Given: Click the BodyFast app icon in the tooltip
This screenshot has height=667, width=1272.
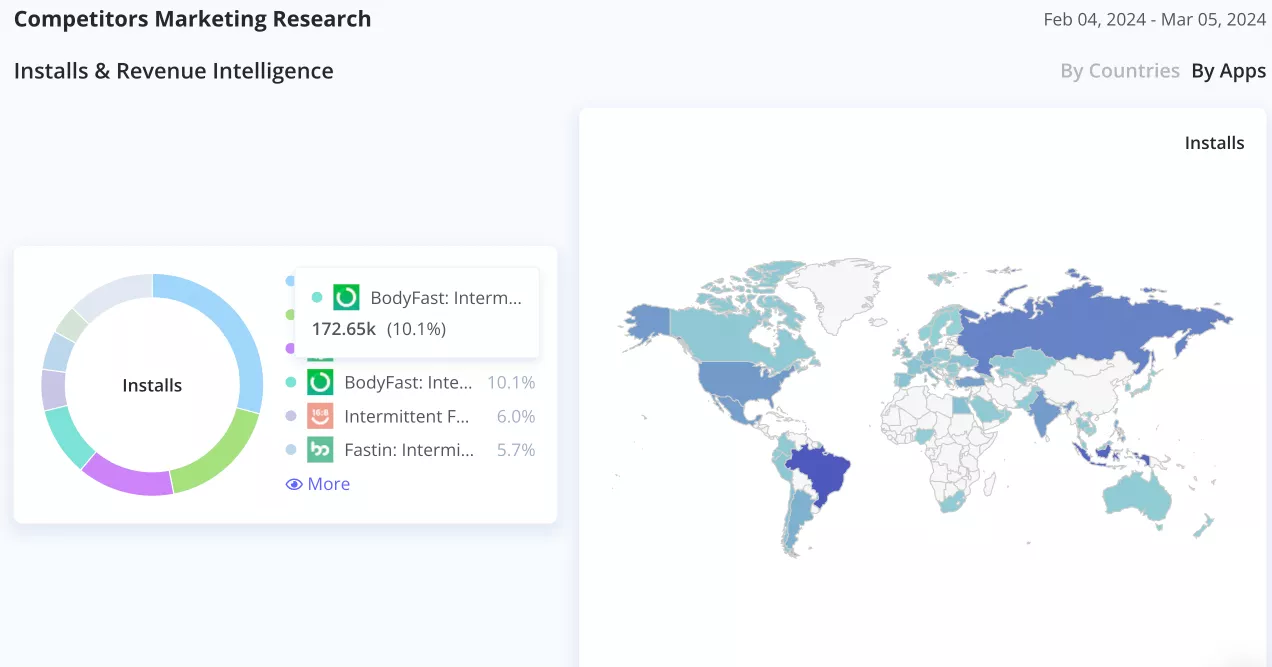Looking at the screenshot, I should 346,297.
